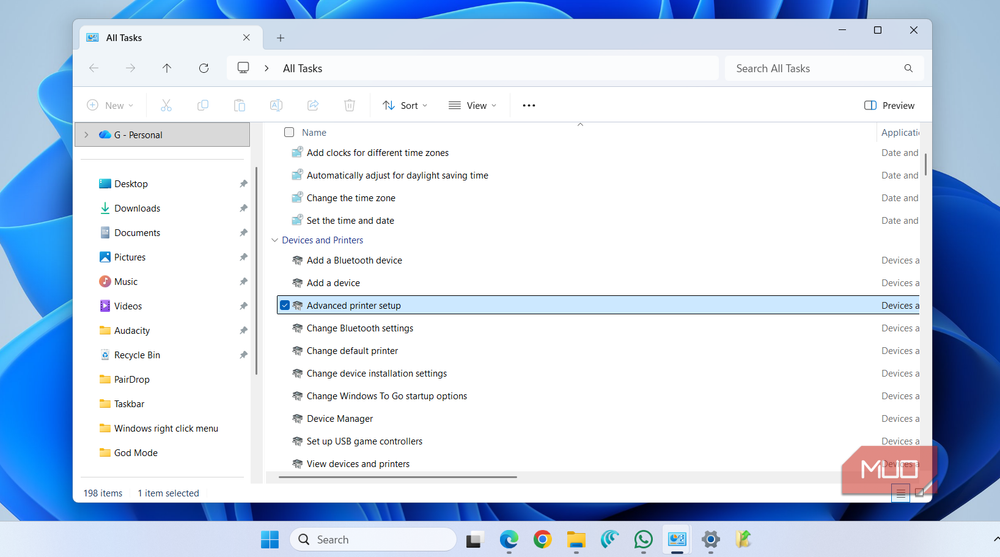Click the search magnifier icon

coord(908,68)
